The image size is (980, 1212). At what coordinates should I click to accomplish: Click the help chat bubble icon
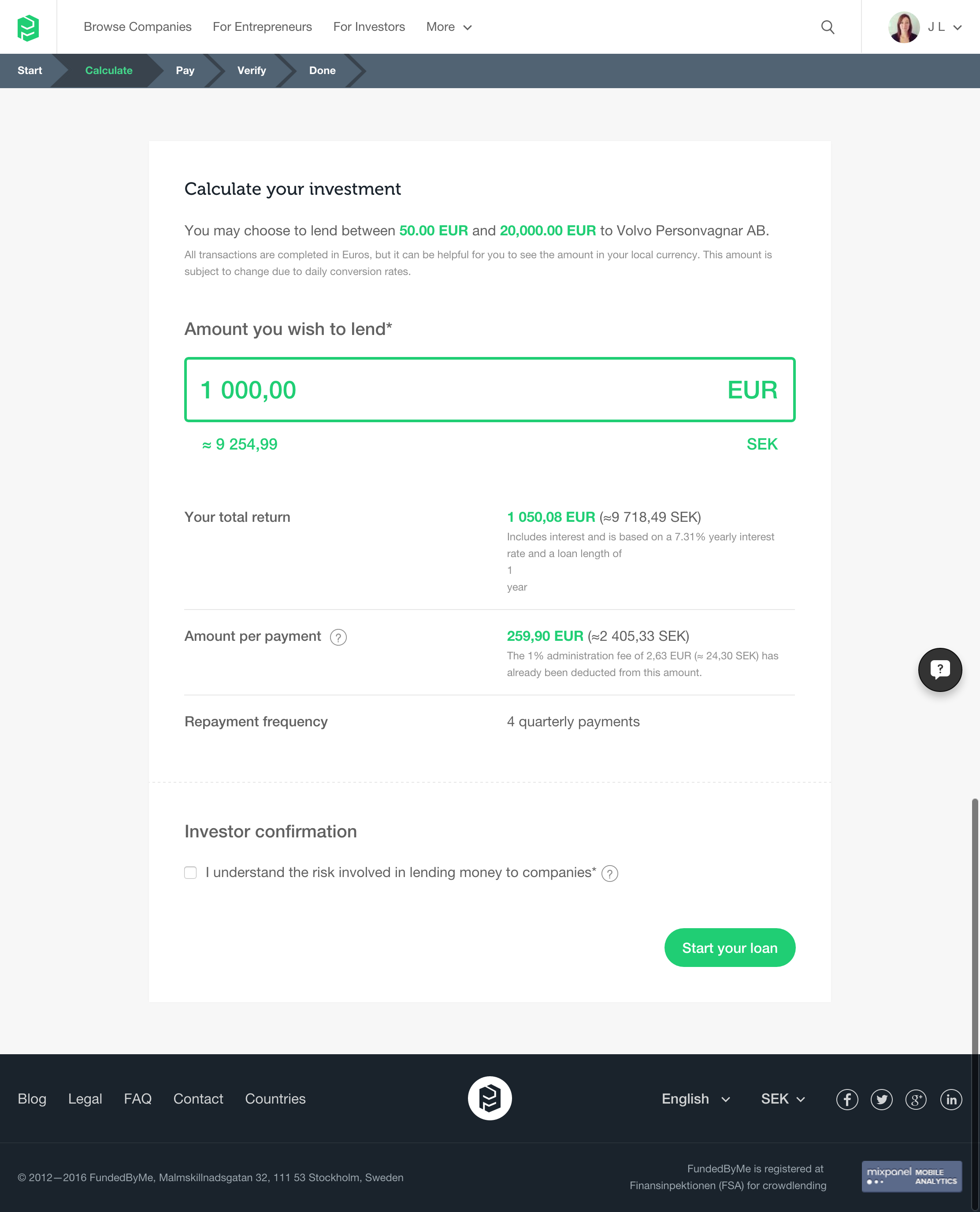940,669
